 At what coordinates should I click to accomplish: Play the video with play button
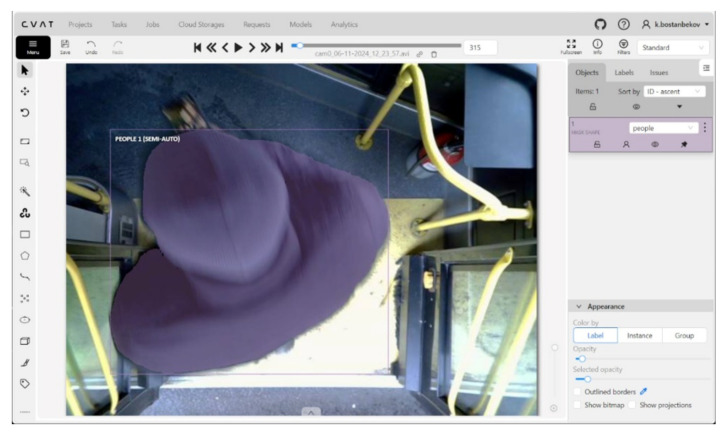pyautogui.click(x=238, y=47)
